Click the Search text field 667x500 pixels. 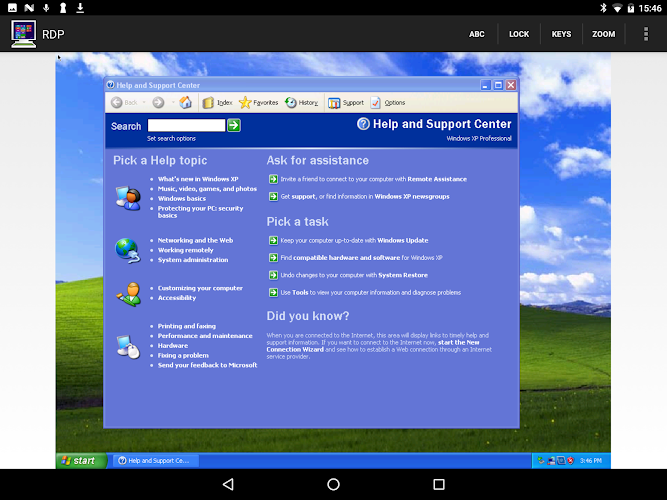click(186, 125)
